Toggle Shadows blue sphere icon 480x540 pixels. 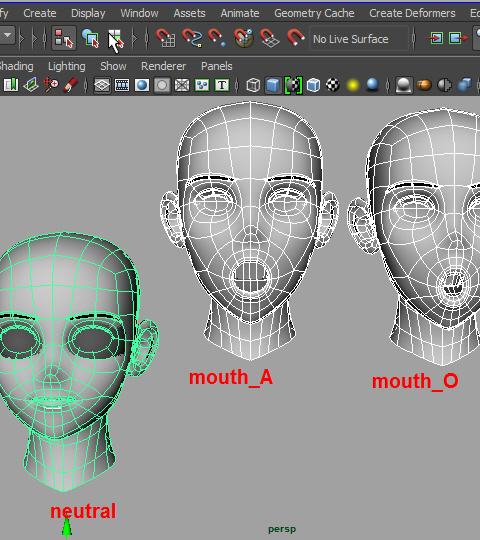[373, 84]
